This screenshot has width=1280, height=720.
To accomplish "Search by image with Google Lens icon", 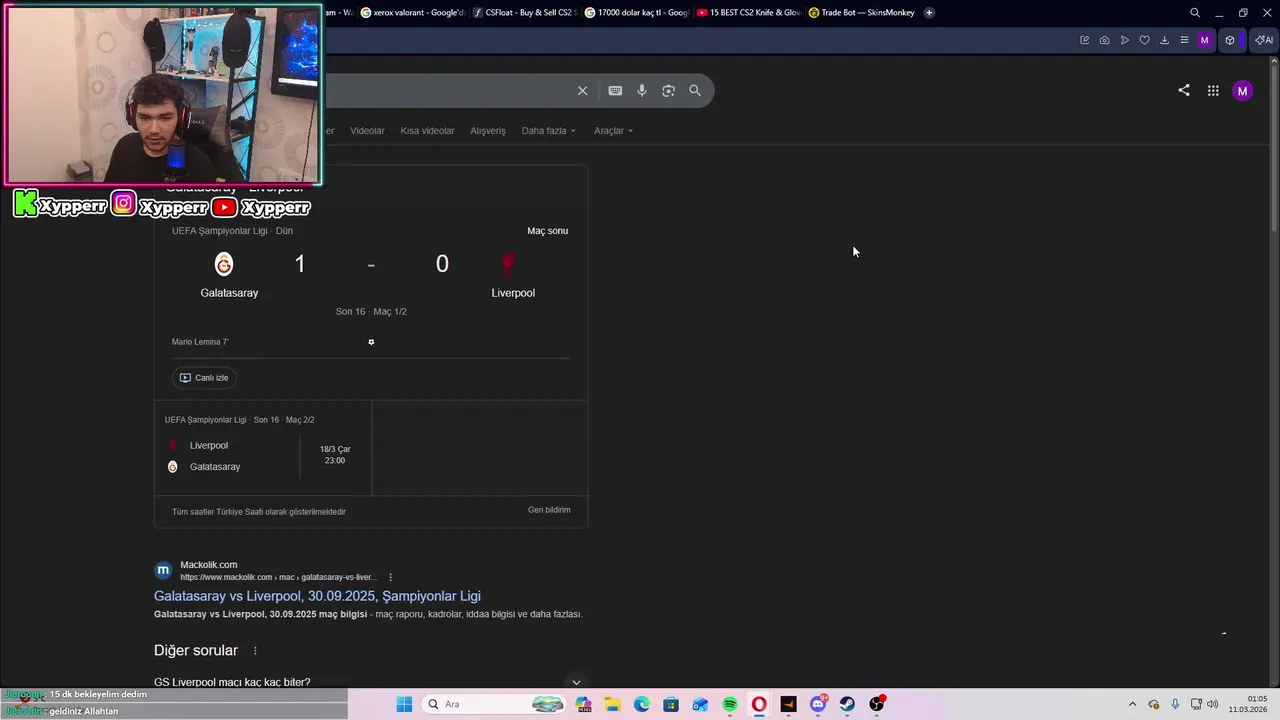I will 668,91.
